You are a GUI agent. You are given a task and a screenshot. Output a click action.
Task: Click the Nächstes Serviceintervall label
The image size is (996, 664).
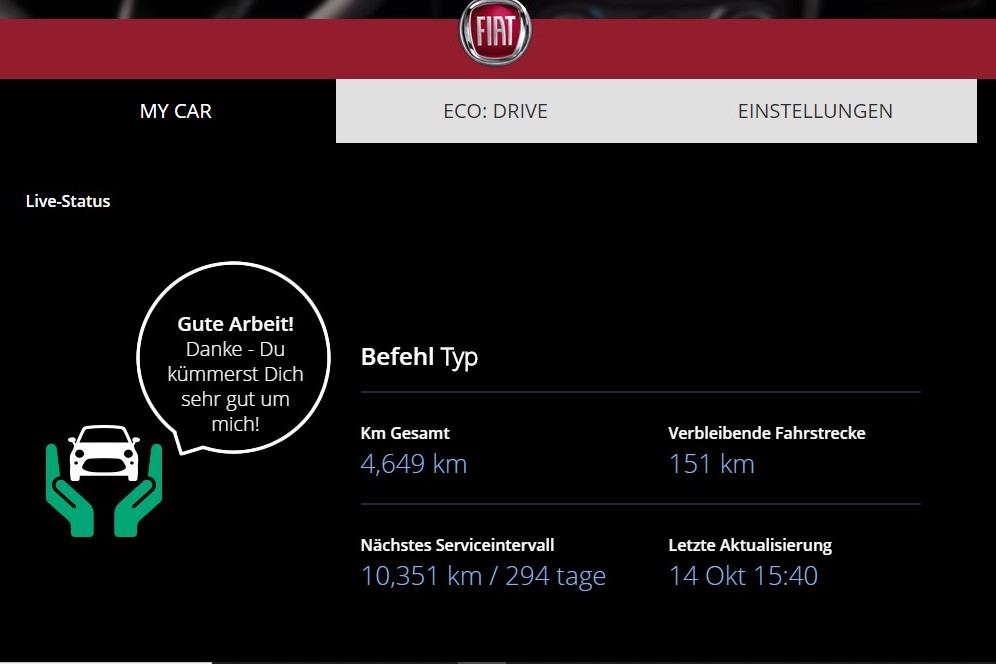[x=457, y=545]
